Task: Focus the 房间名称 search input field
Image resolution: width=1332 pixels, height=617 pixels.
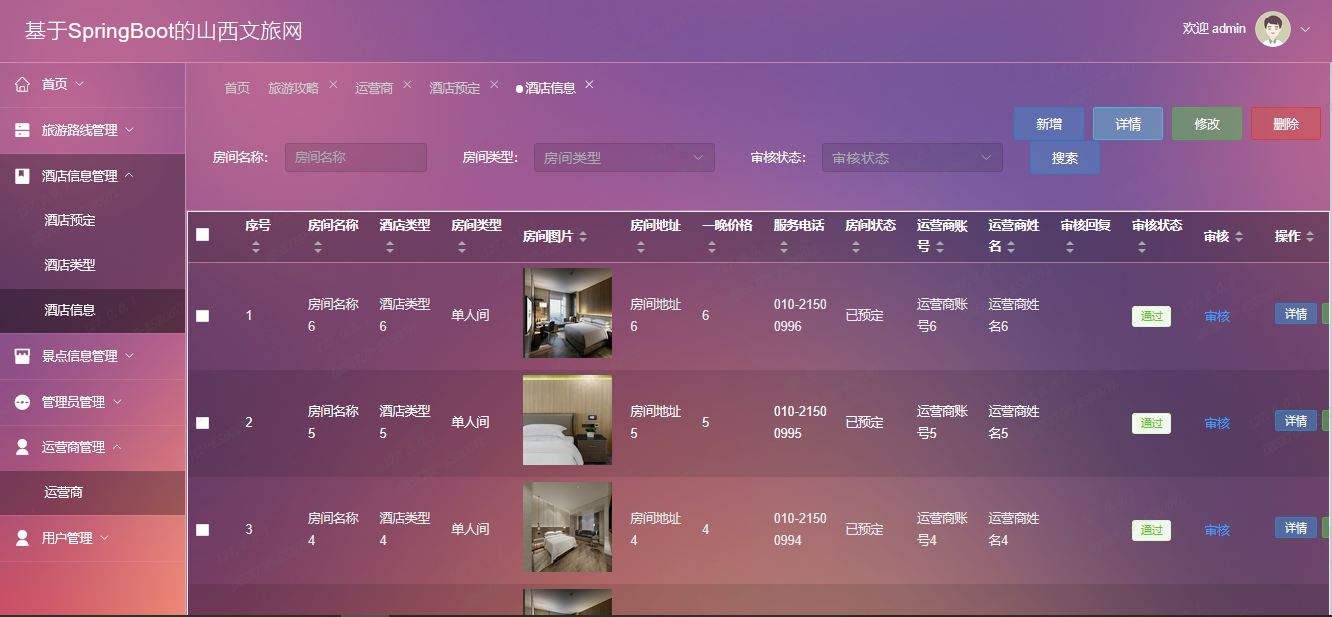Action: pos(356,158)
